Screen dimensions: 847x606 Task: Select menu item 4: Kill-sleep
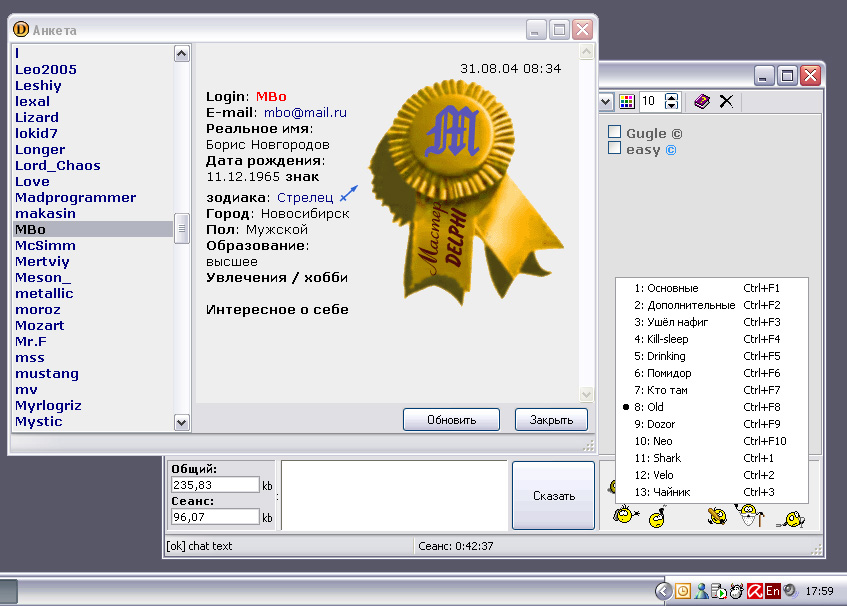[711, 339]
